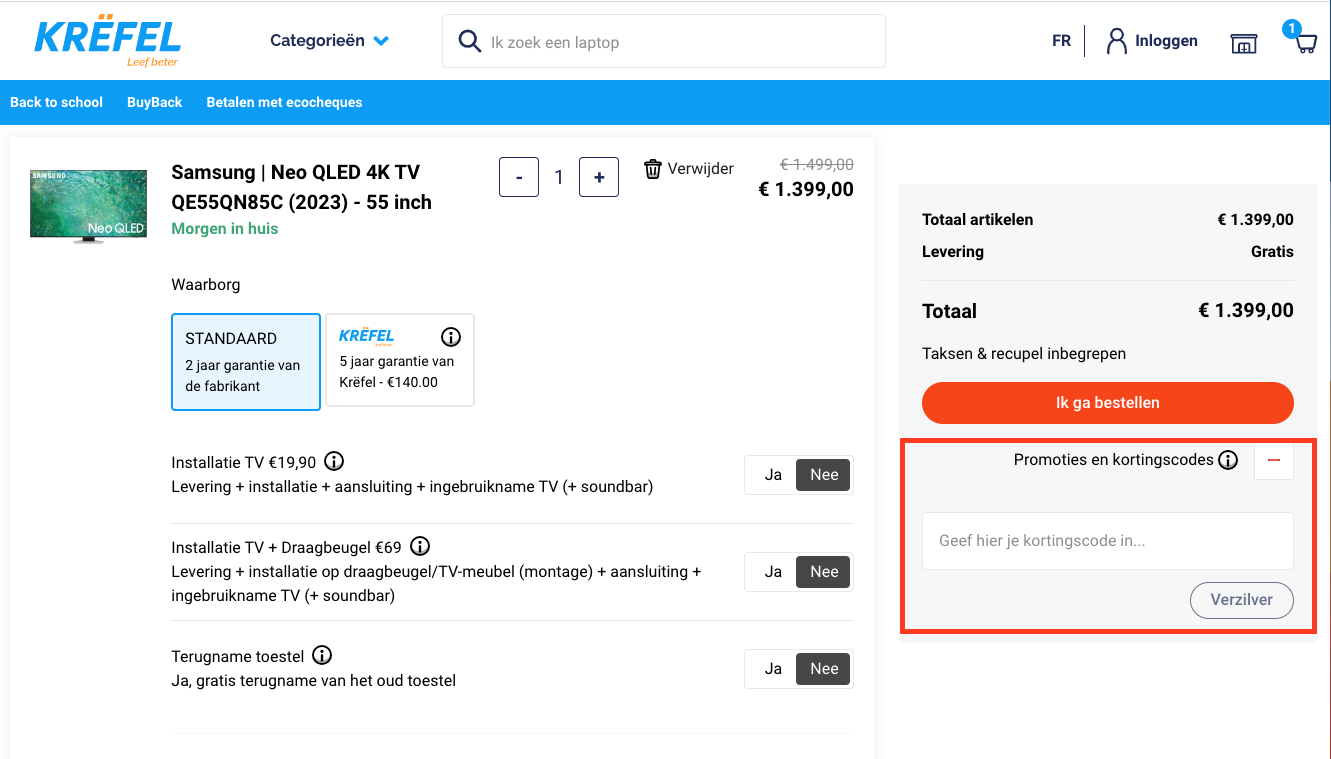Increase quantity with plus button
Viewport: 1331px width, 759px height.
click(599, 177)
